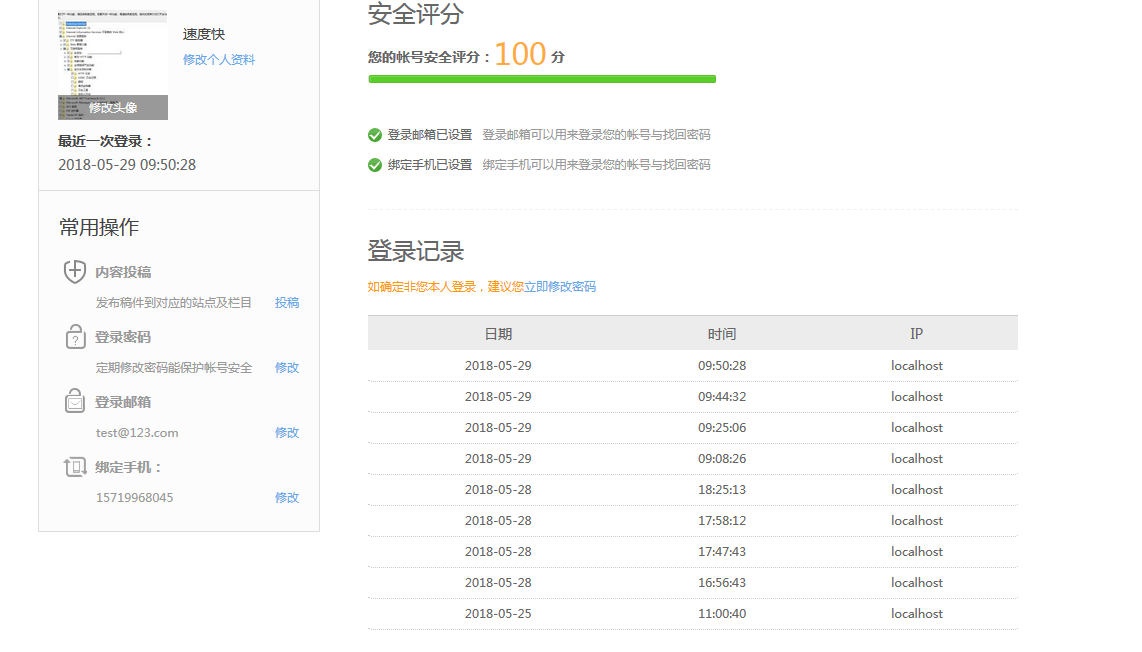
Task: Open 立即修改密码 link
Action: (x=560, y=287)
